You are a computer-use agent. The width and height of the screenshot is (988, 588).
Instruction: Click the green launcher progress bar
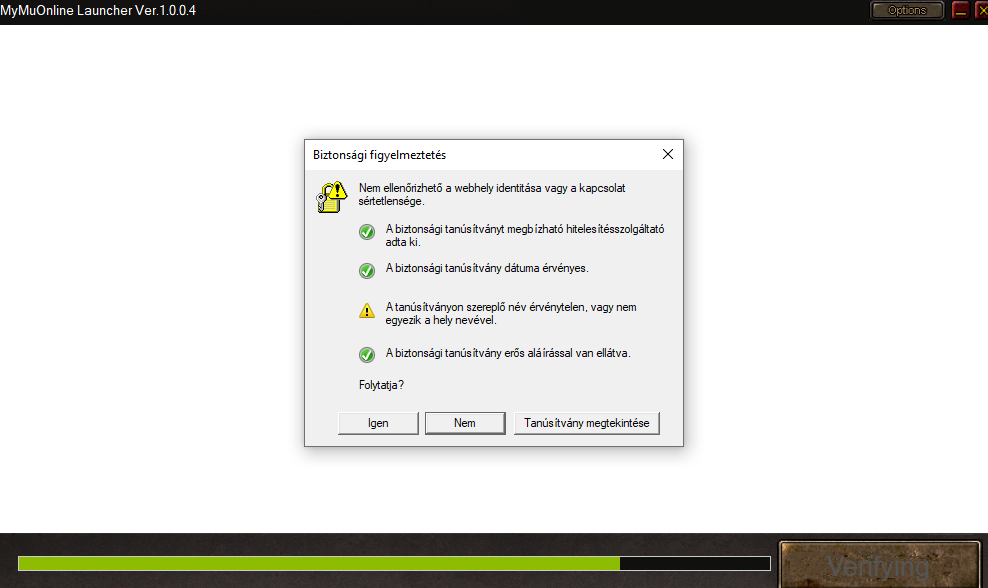pyautogui.click(x=320, y=564)
